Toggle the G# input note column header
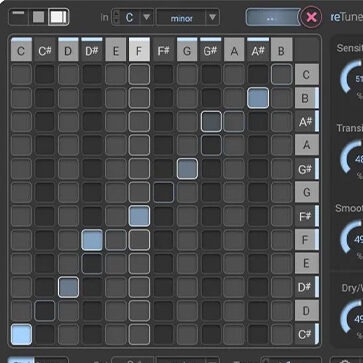 coord(211,49)
